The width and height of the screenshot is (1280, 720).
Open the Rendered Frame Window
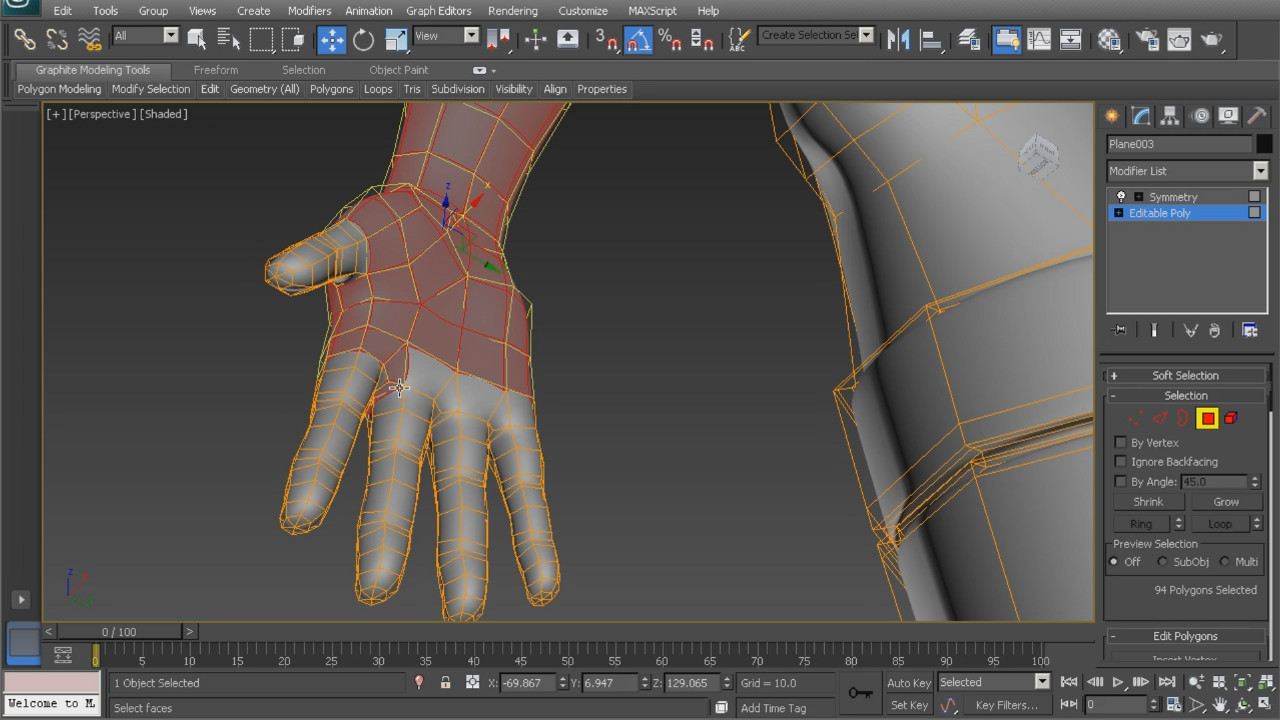[1179, 39]
